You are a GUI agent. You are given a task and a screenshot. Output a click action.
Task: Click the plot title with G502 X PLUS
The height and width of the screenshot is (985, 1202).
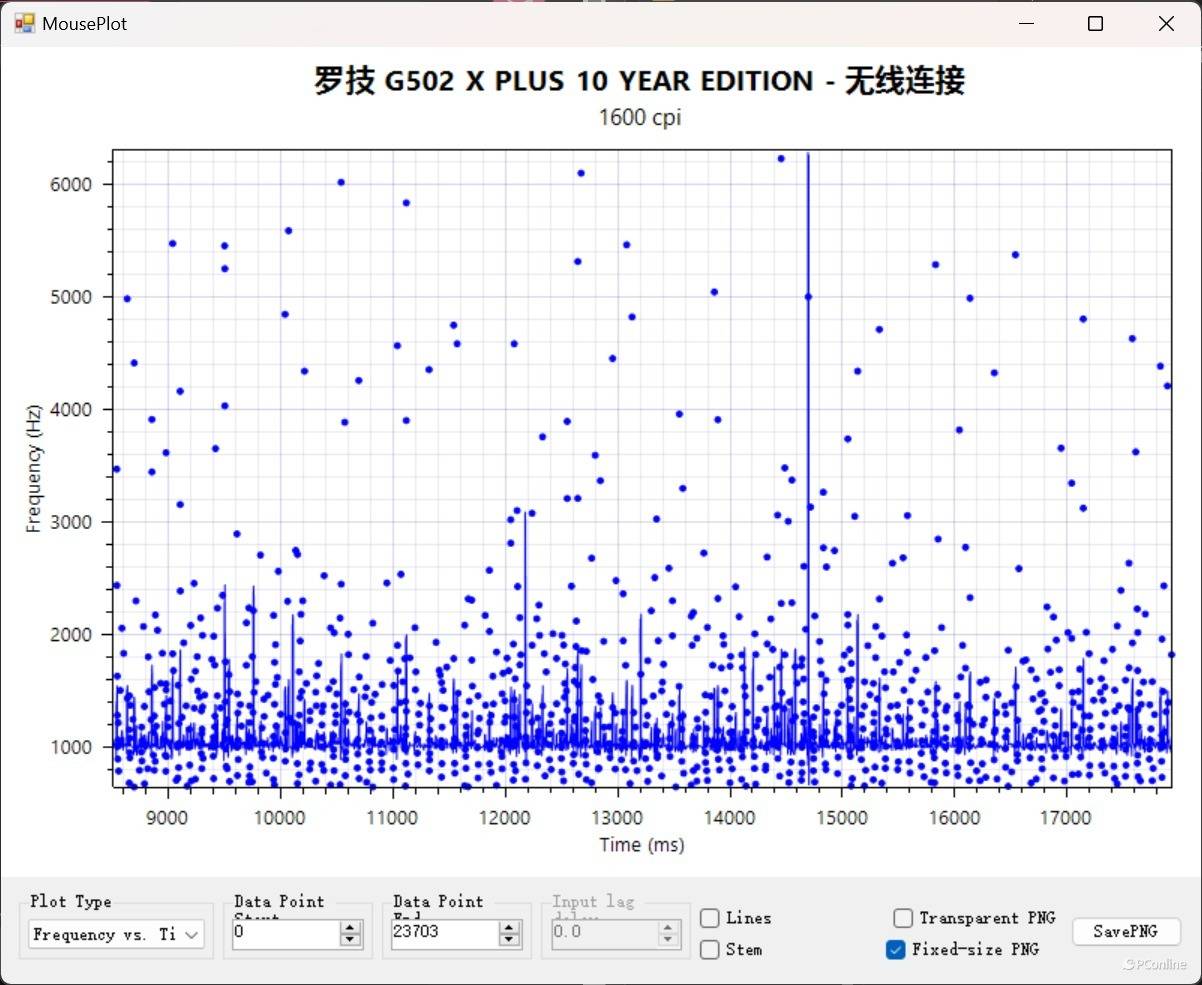point(639,81)
